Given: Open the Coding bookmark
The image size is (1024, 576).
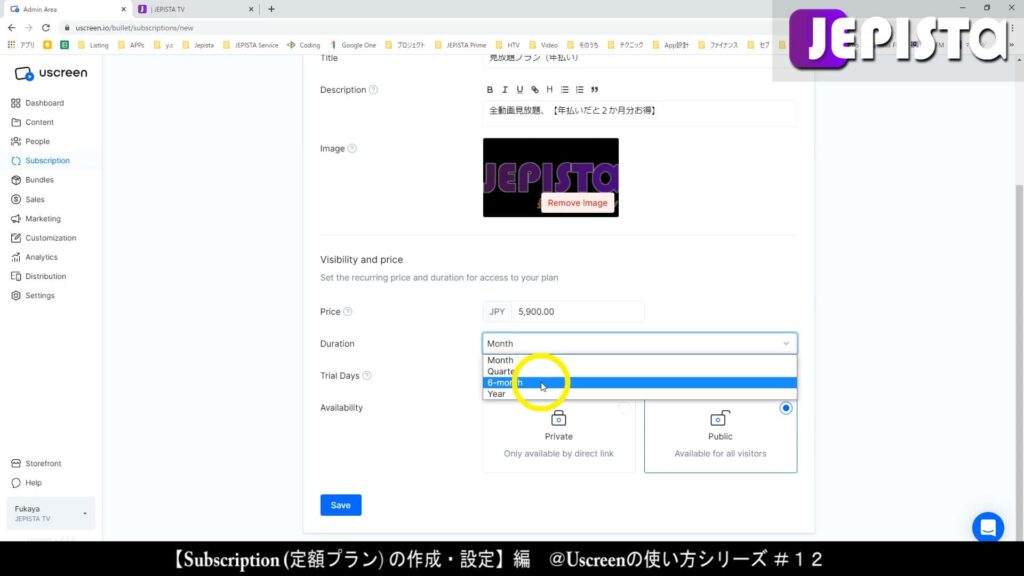Looking at the screenshot, I should (304, 45).
